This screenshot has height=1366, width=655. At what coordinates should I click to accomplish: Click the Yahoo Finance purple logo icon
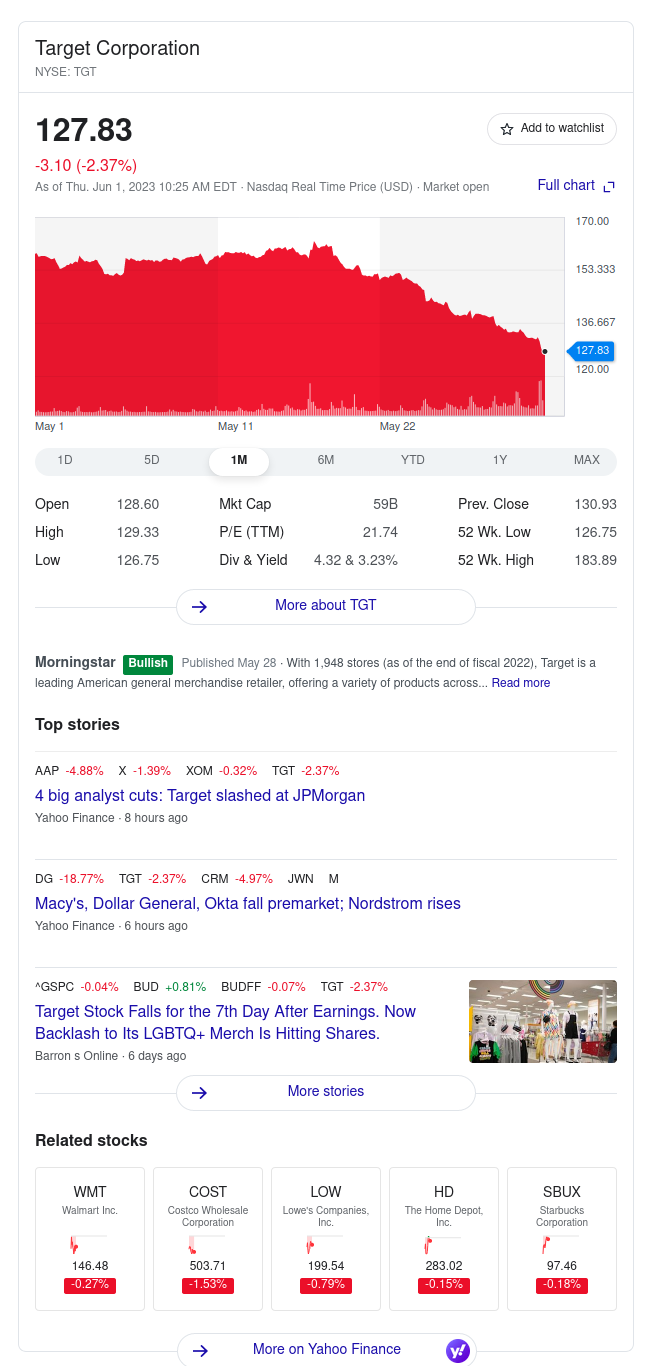click(x=457, y=1351)
